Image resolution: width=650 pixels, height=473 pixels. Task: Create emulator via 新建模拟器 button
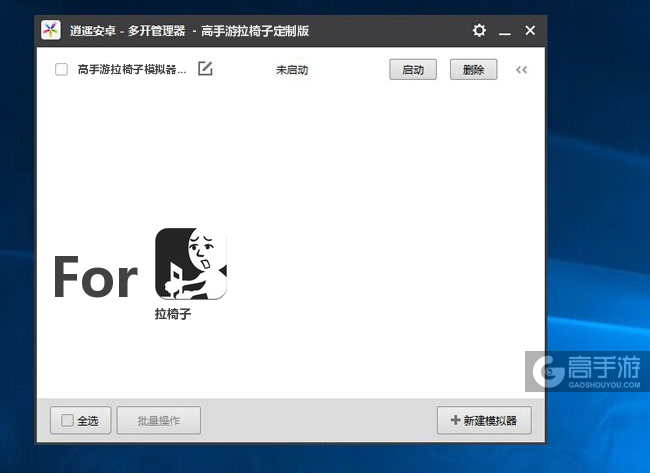(484, 420)
